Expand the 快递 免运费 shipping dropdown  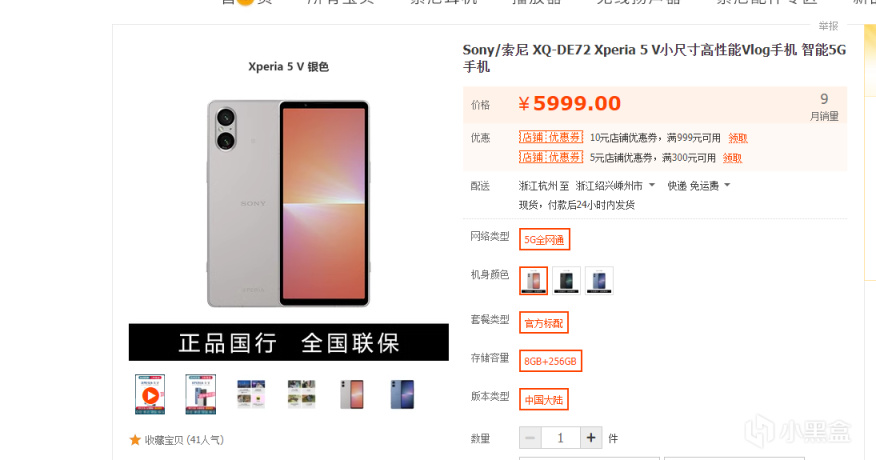click(699, 186)
